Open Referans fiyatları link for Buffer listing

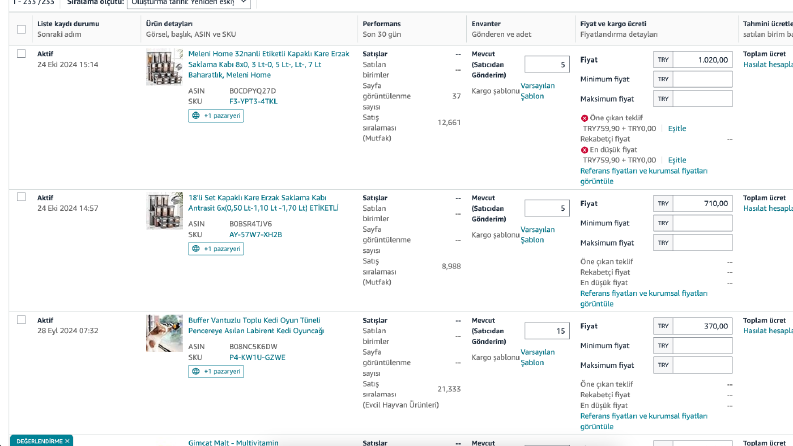coord(643,421)
